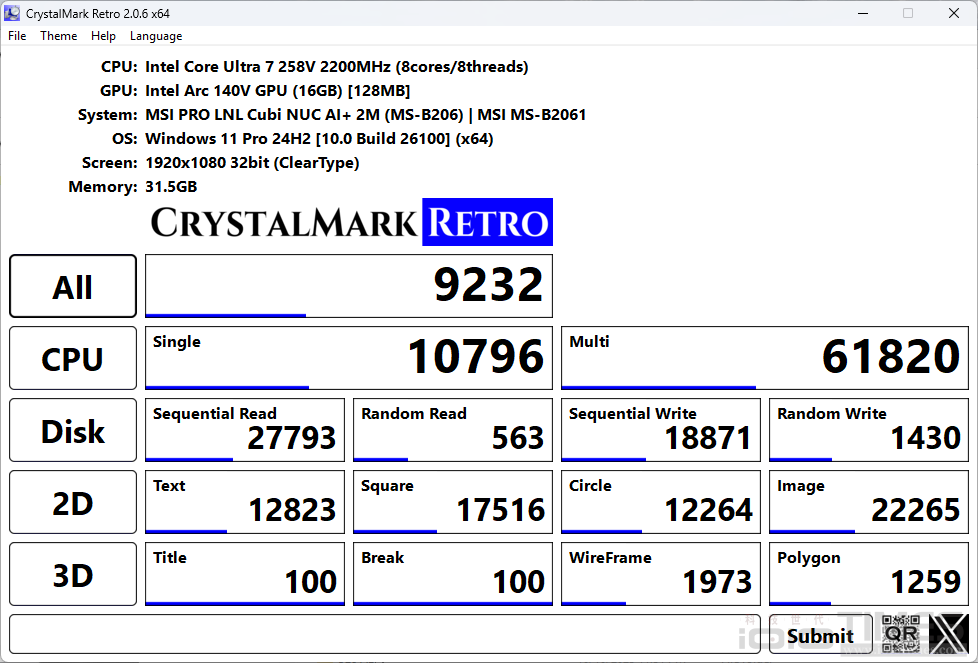This screenshot has width=978, height=663.
Task: Open the Language menu
Action: (x=156, y=36)
